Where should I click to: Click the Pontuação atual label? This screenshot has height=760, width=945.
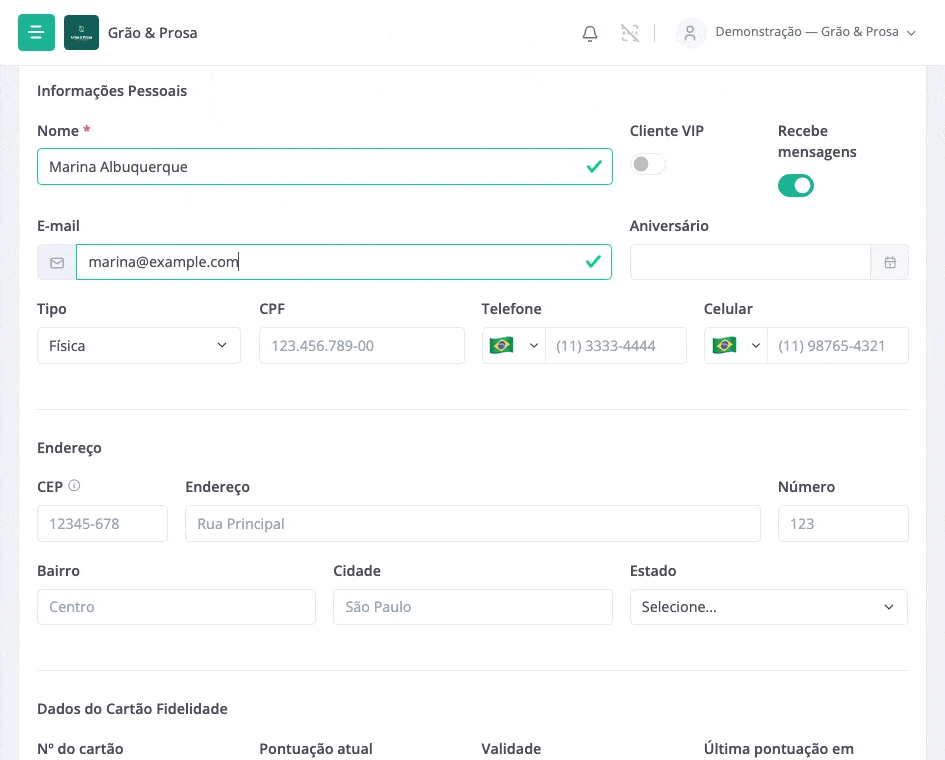click(x=316, y=749)
